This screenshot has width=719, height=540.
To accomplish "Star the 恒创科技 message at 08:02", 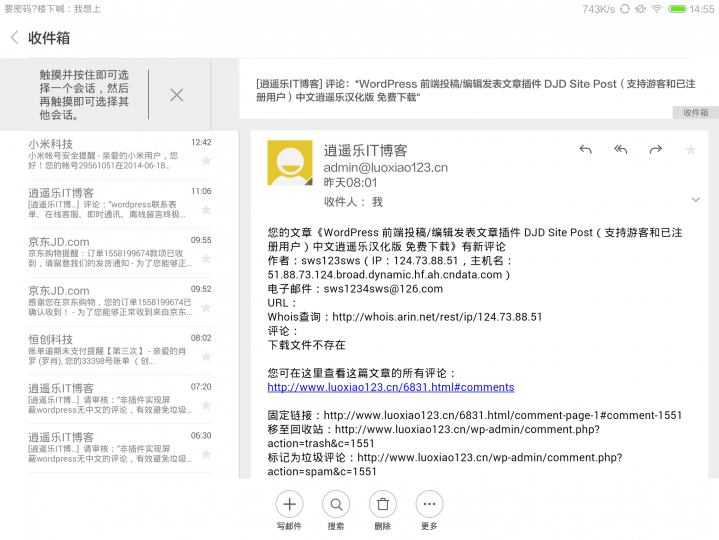I will coord(206,356).
